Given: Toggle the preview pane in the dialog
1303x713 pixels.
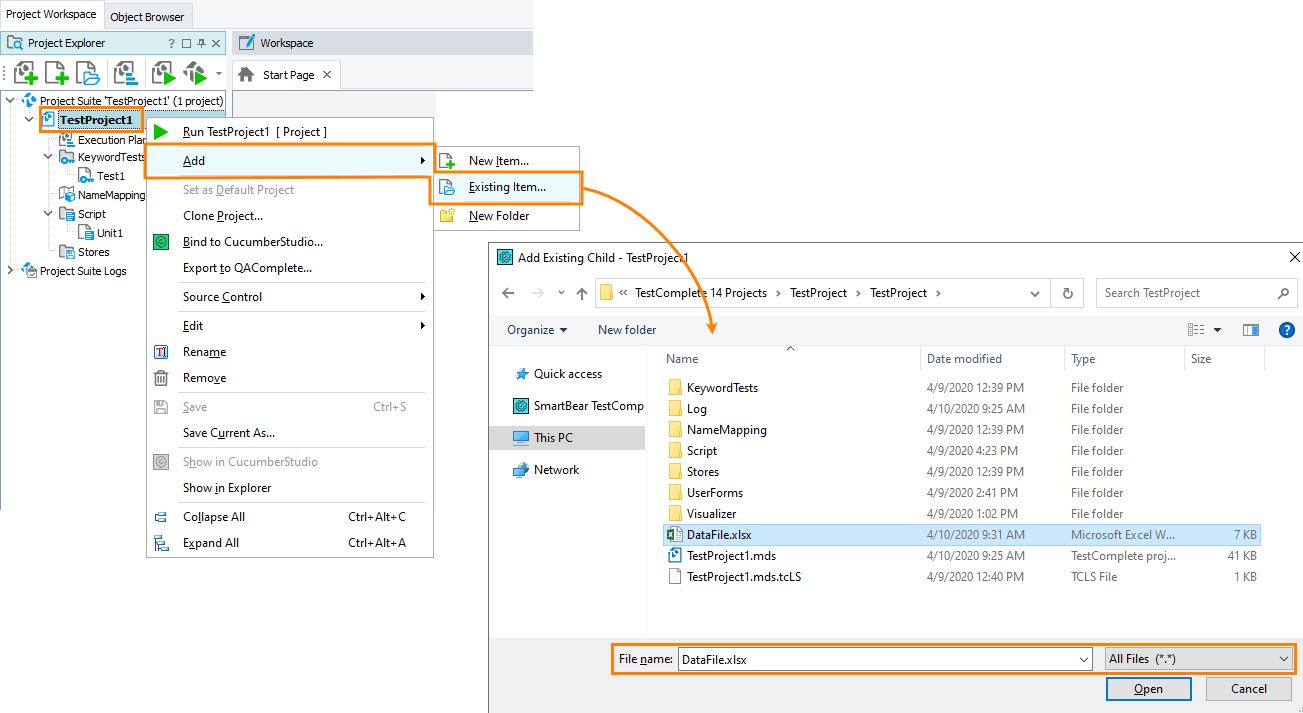Looking at the screenshot, I should coord(1251,329).
